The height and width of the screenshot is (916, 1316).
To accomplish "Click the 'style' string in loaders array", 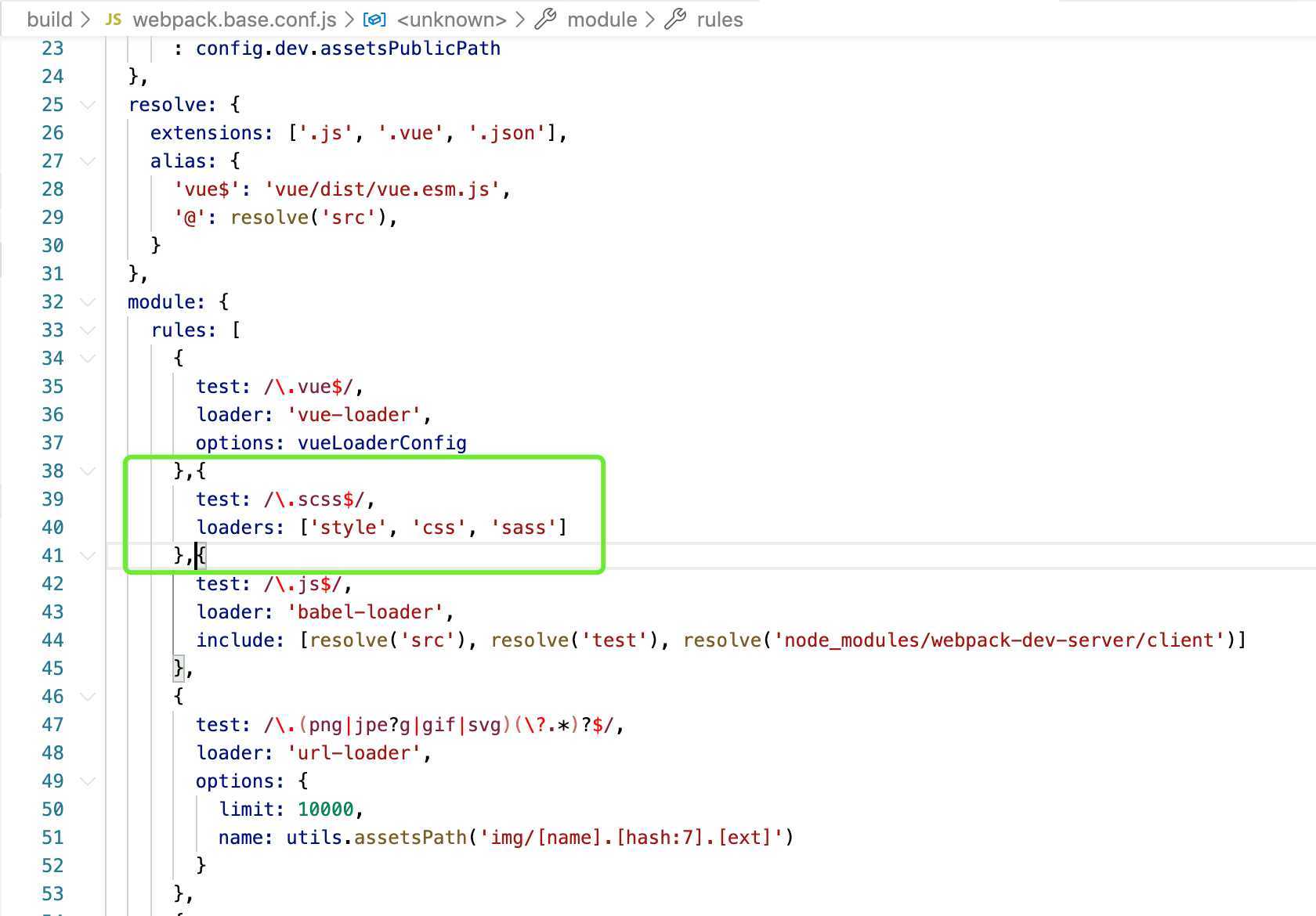I will [348, 528].
